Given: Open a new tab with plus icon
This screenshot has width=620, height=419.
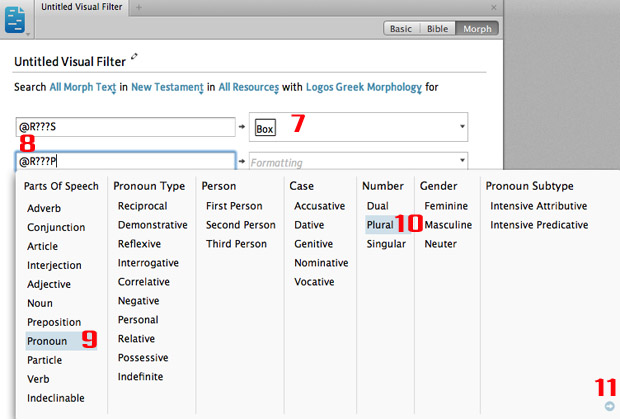Looking at the screenshot, I should pos(139,8).
